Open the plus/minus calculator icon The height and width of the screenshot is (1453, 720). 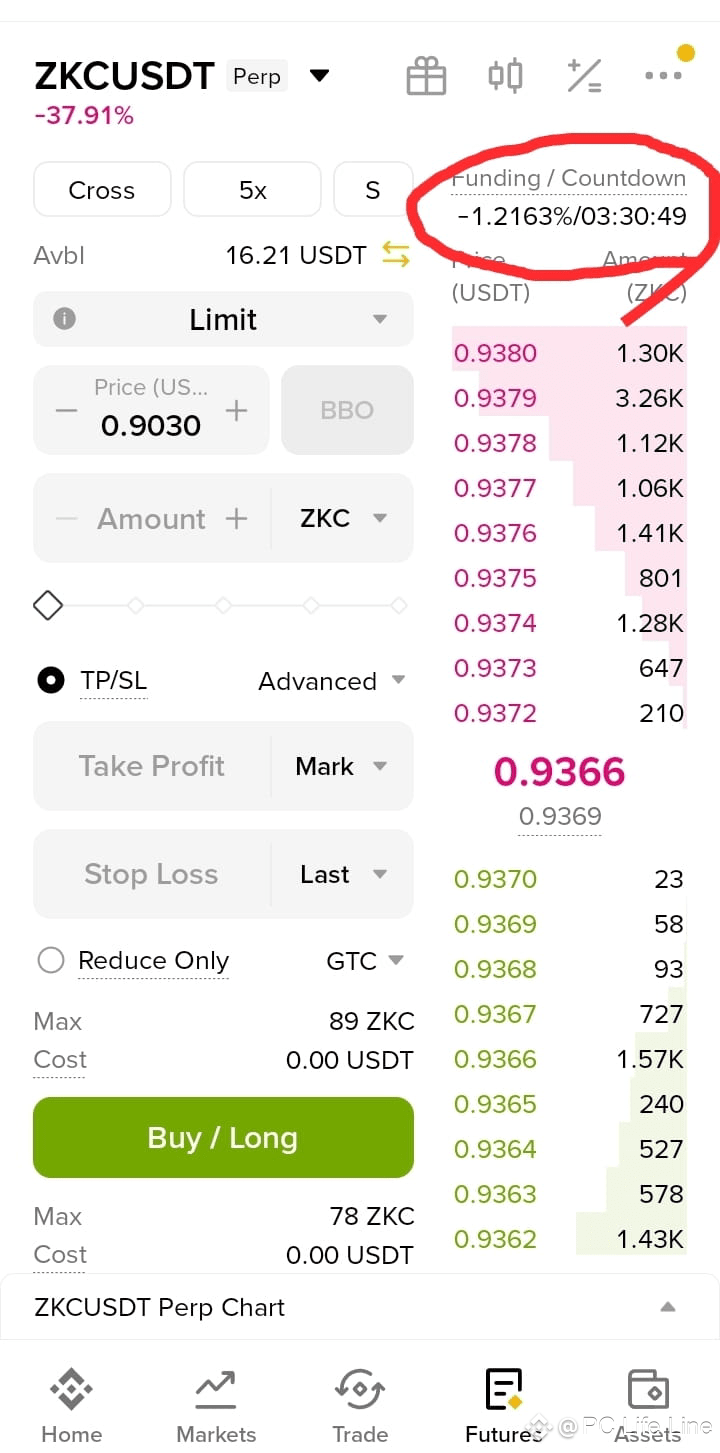point(584,76)
